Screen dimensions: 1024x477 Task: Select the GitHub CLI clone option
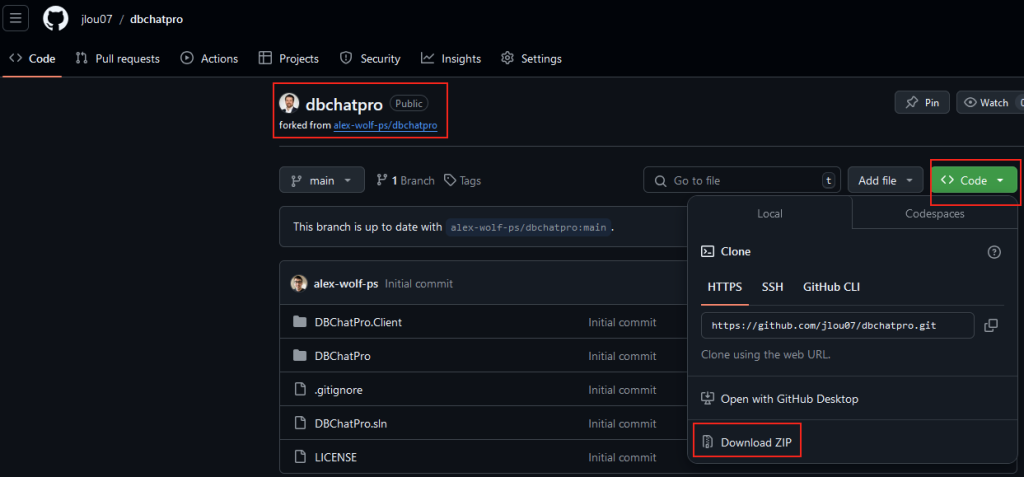831,288
